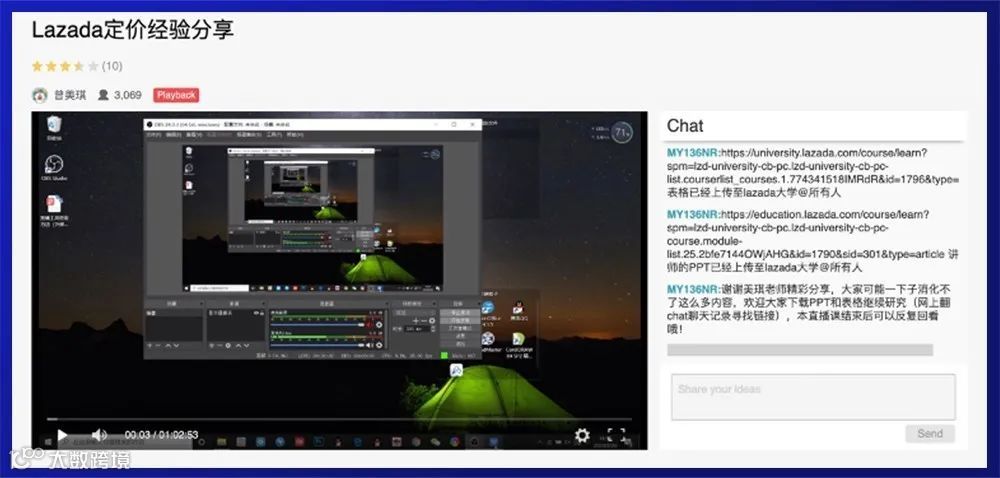This screenshot has width=1000, height=478.
Task: Click the (10) ratings count
Action: [112, 66]
